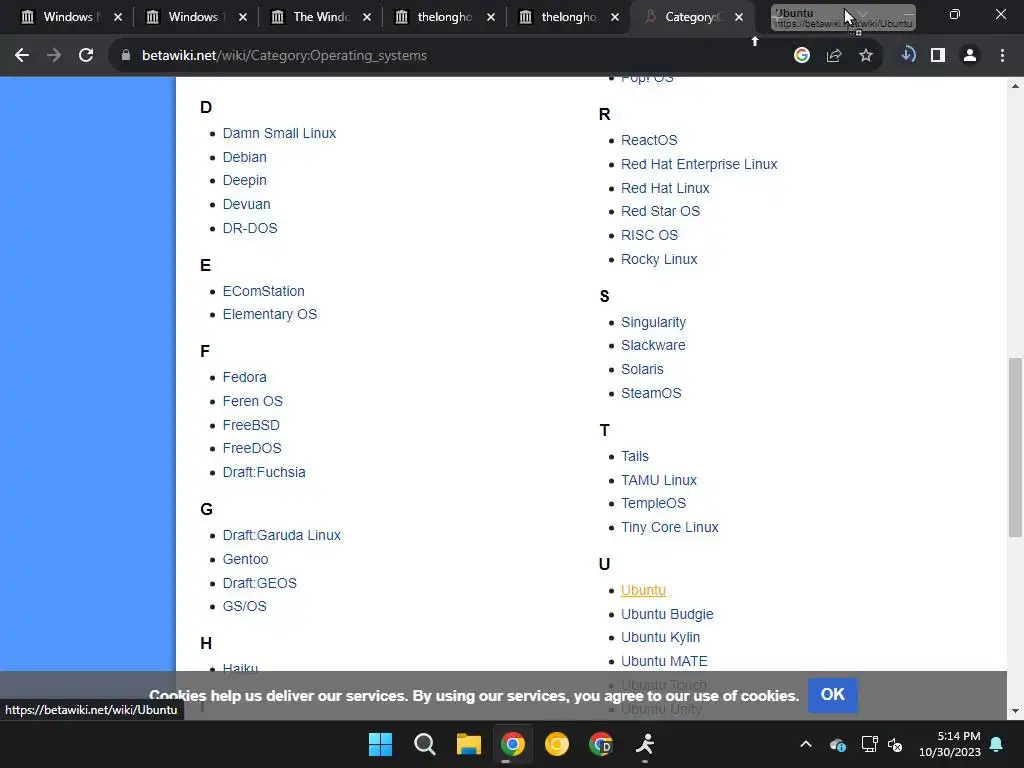Screen dimensions: 1024x768
Task: Open the downloads icon in the toolbar
Action: [908, 56]
